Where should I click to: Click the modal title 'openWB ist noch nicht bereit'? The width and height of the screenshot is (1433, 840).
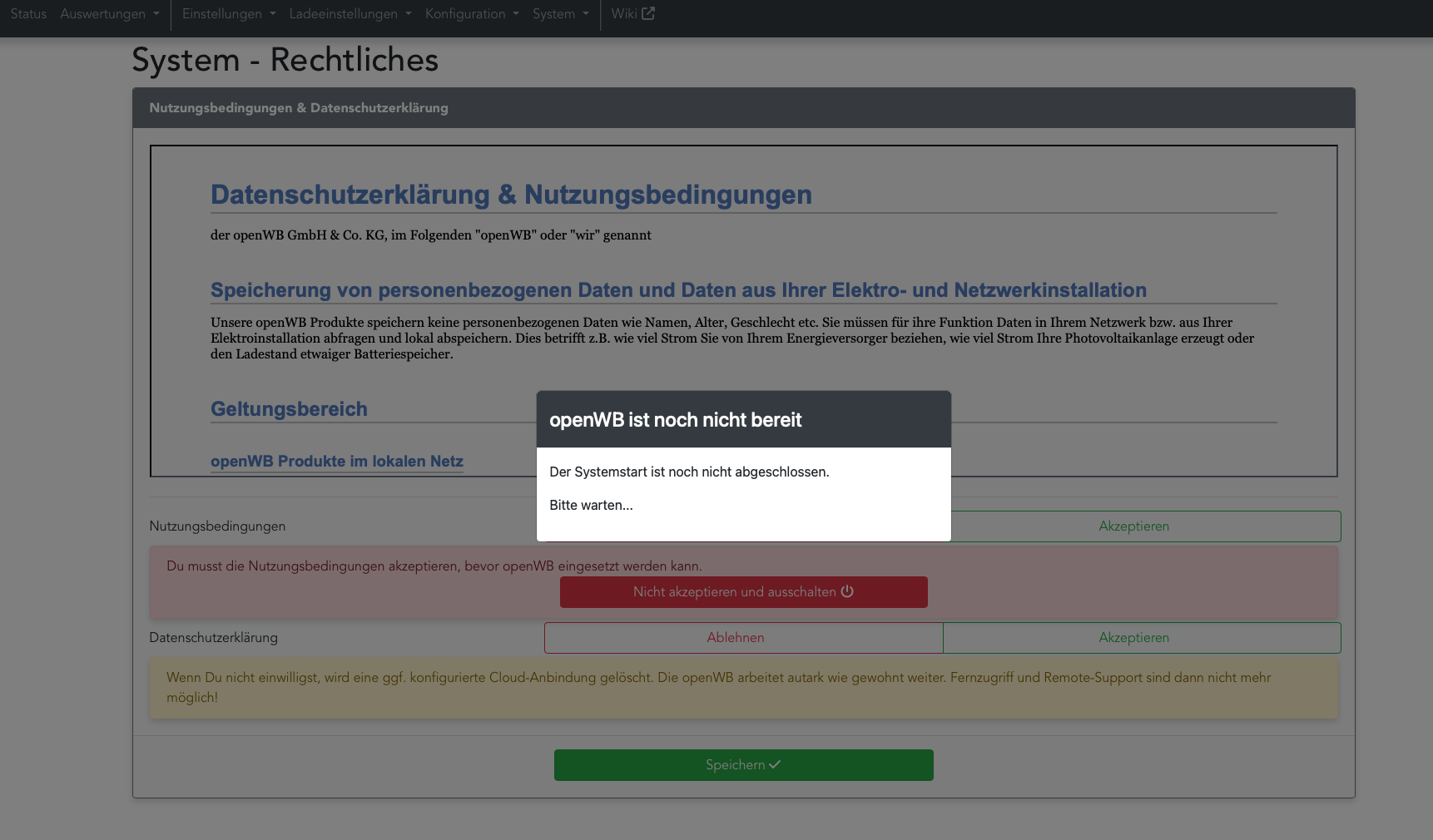click(676, 420)
